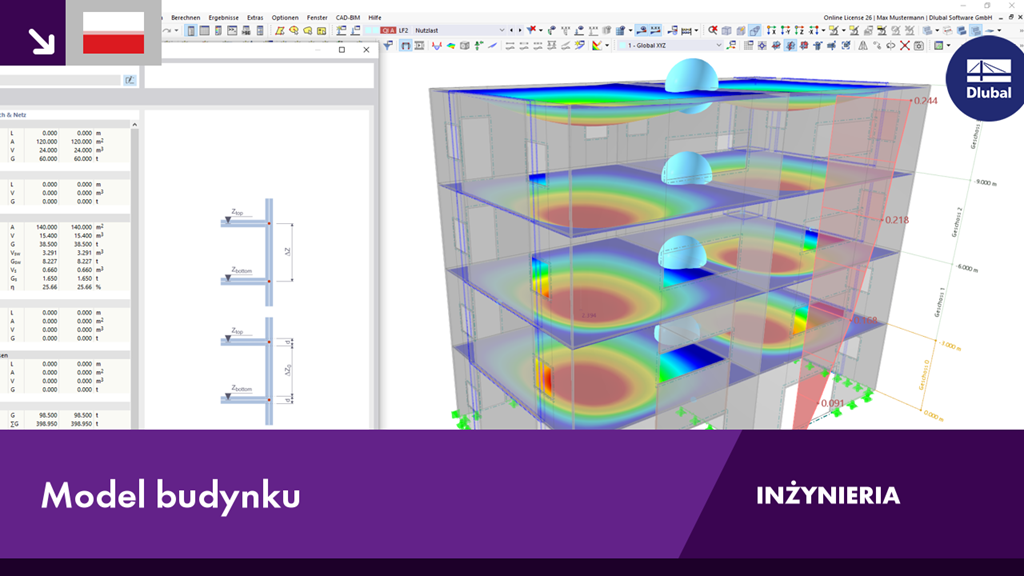Click the Global XYZ color swatch
Image resolution: width=1024 pixels, height=576 pixels.
click(x=622, y=45)
